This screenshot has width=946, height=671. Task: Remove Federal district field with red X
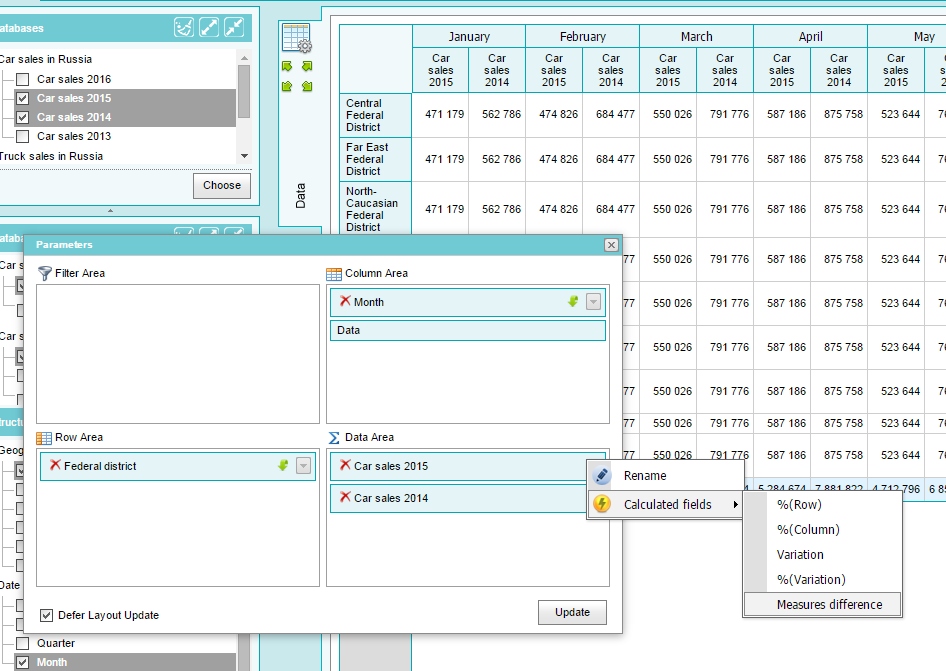(55, 465)
